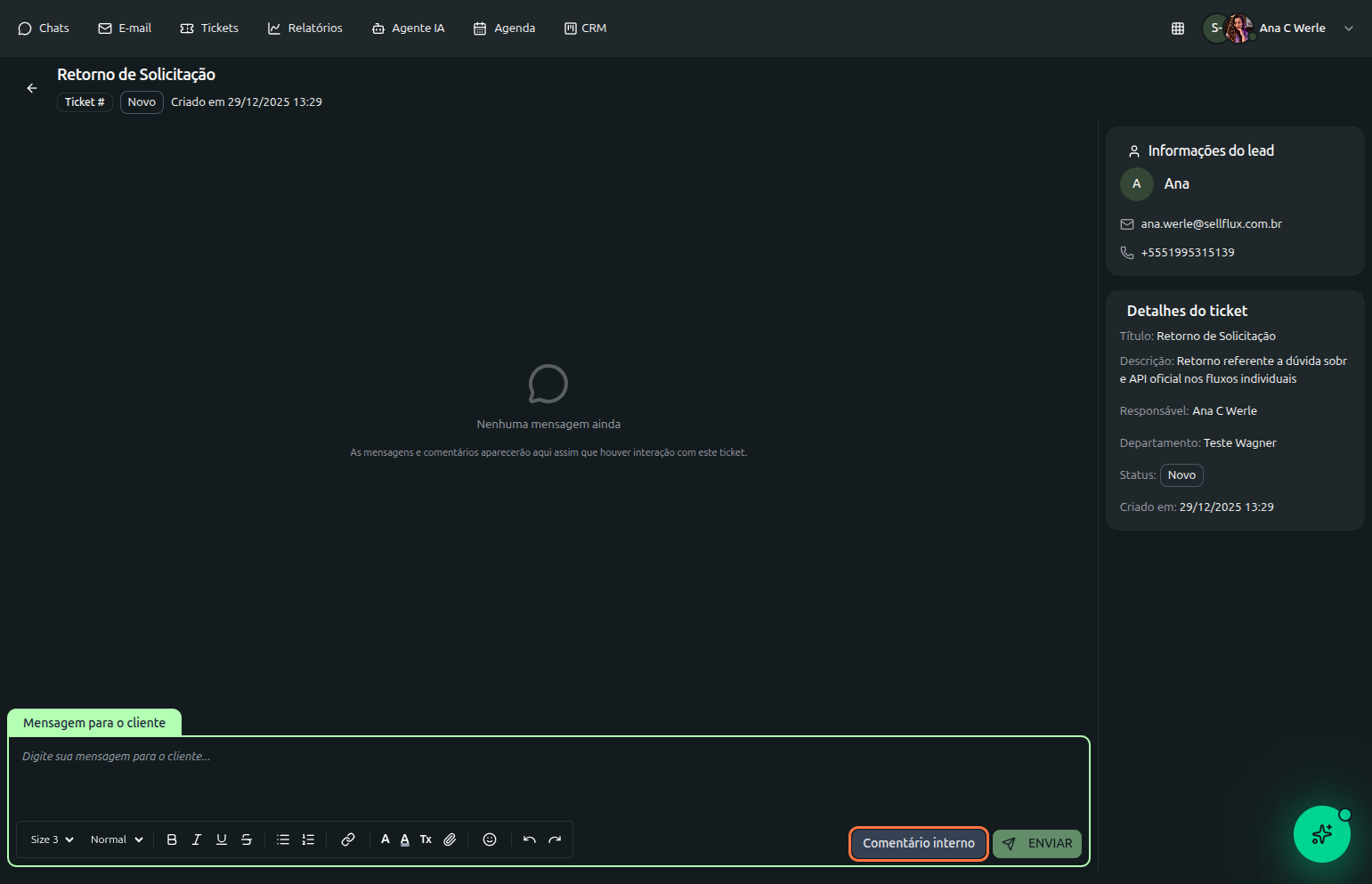1372x884 pixels.
Task: Click the Comentário interno button
Action: pyautogui.click(x=918, y=843)
